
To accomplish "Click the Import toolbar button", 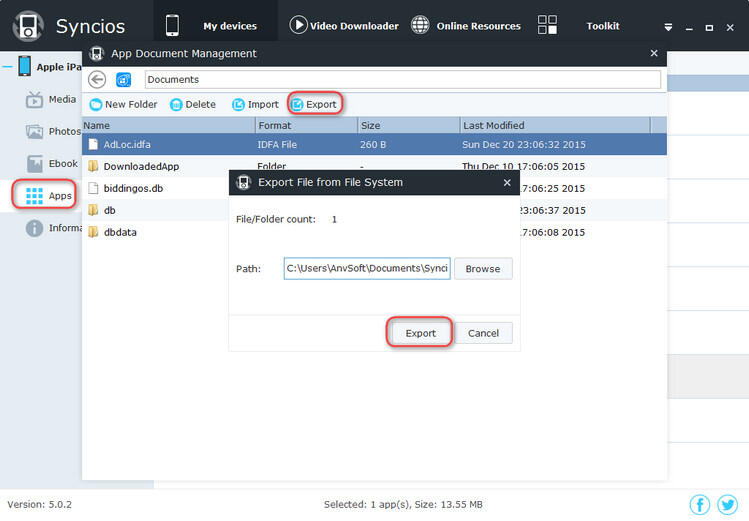I will coord(255,104).
